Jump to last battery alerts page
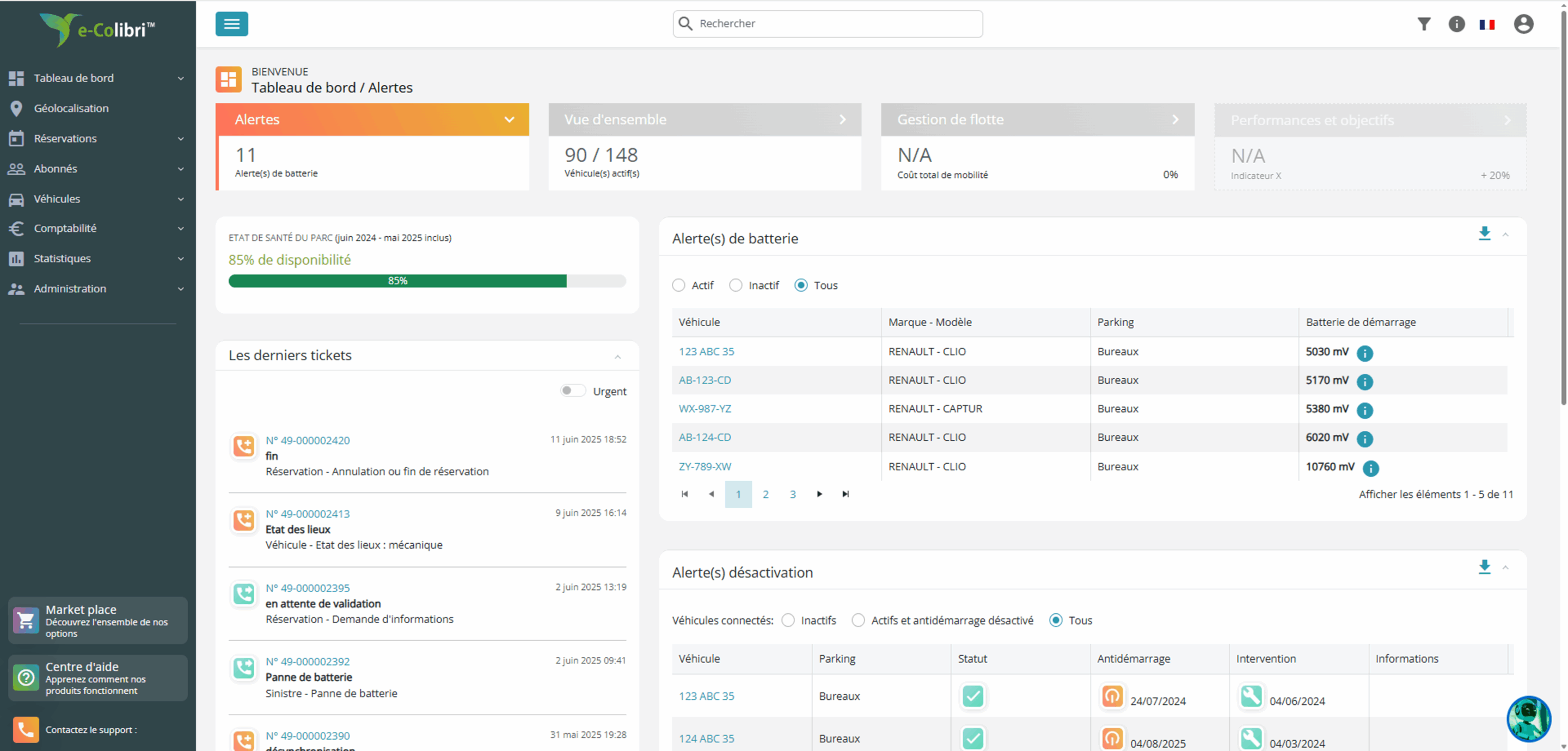The height and width of the screenshot is (751, 1568). coord(846,494)
